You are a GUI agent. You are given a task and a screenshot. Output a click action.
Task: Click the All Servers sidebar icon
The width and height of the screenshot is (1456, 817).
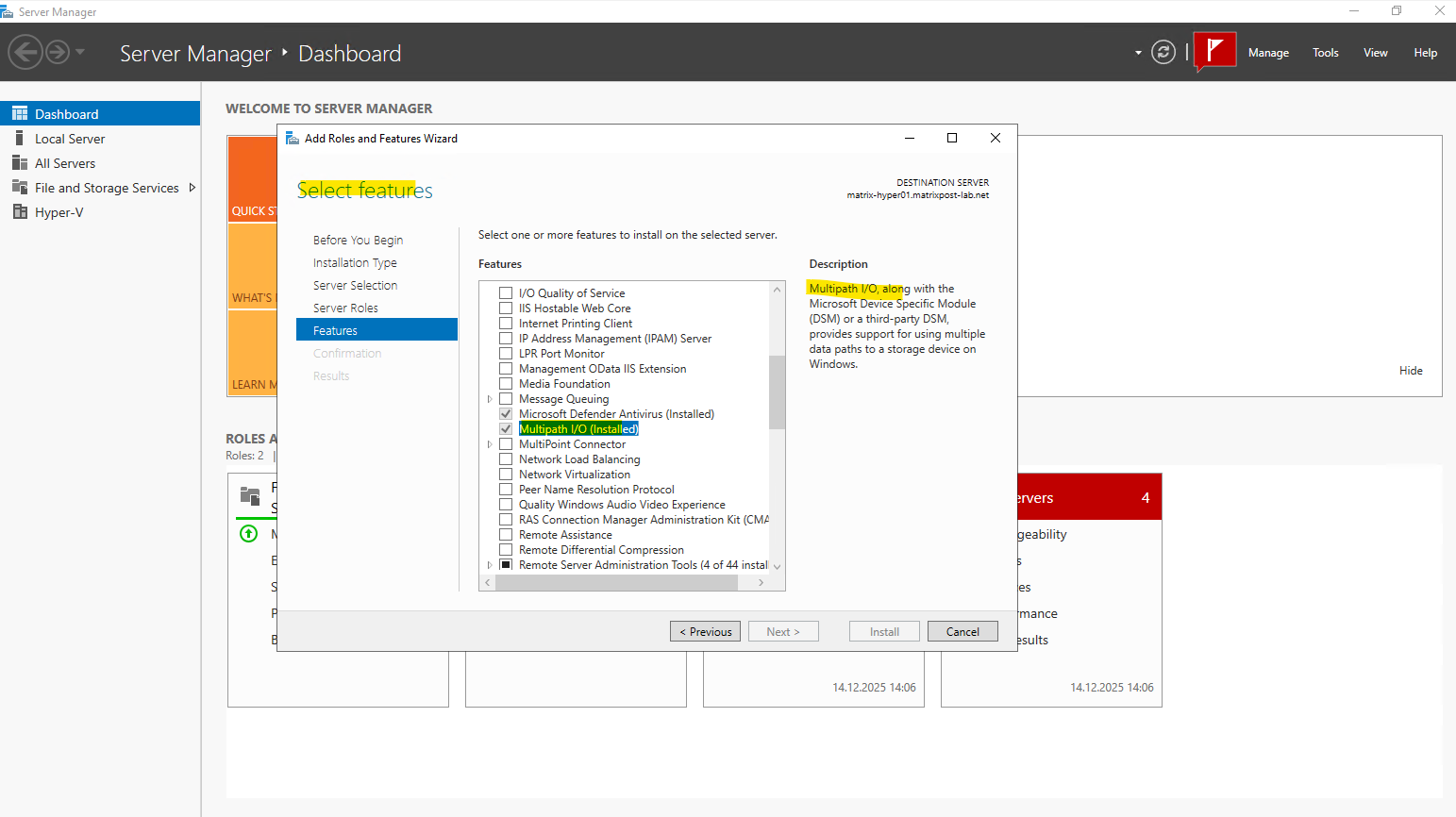coord(20,163)
